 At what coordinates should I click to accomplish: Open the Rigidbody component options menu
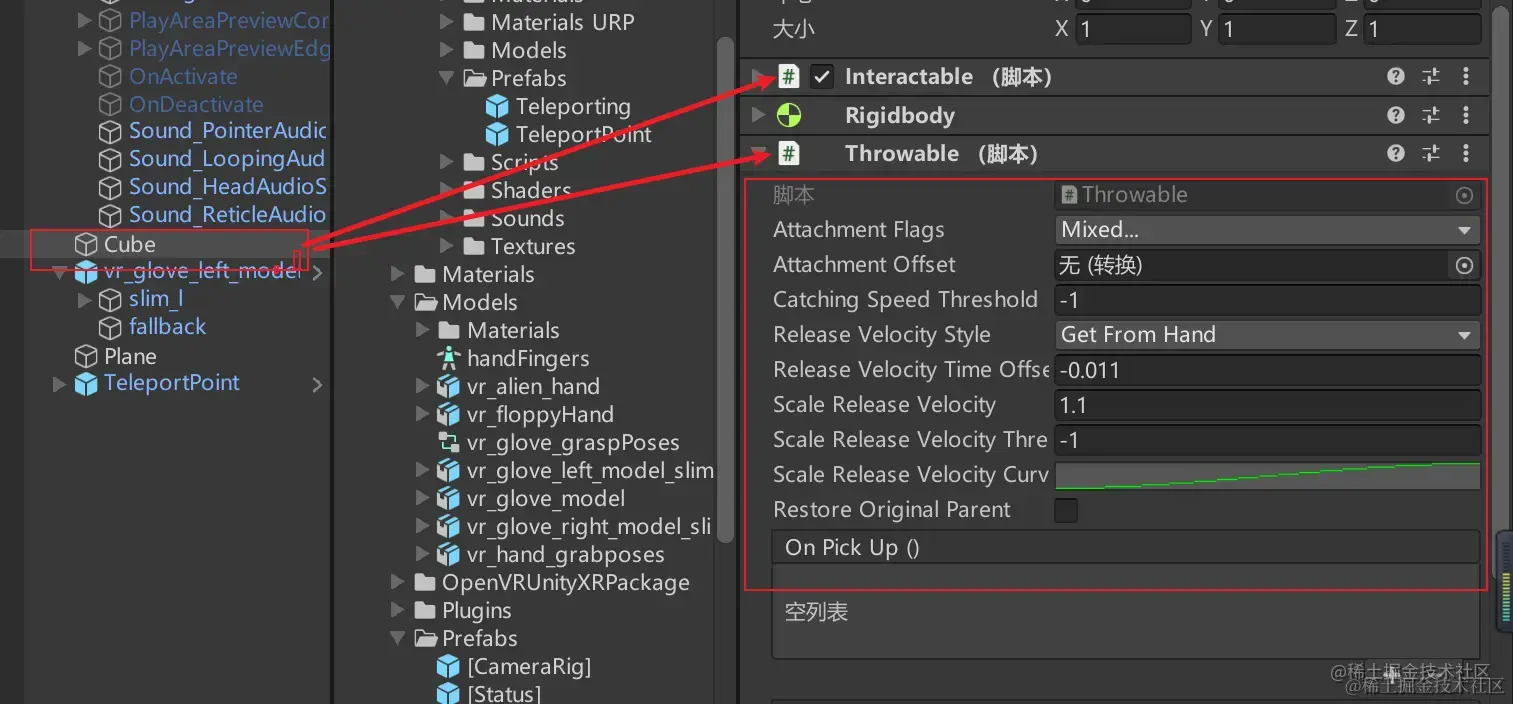click(1466, 115)
